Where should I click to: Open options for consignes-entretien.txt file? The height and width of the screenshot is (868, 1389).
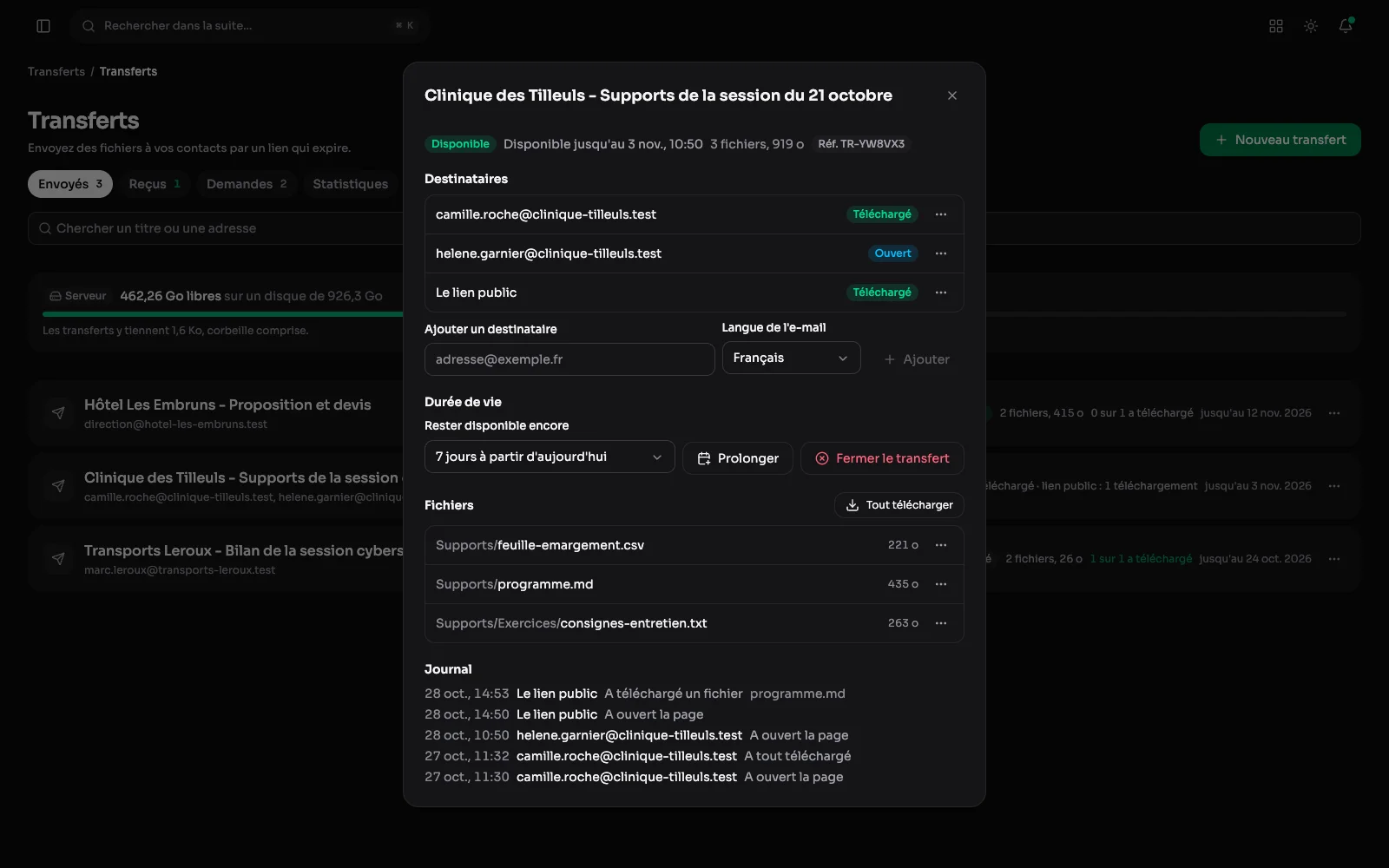point(941,623)
